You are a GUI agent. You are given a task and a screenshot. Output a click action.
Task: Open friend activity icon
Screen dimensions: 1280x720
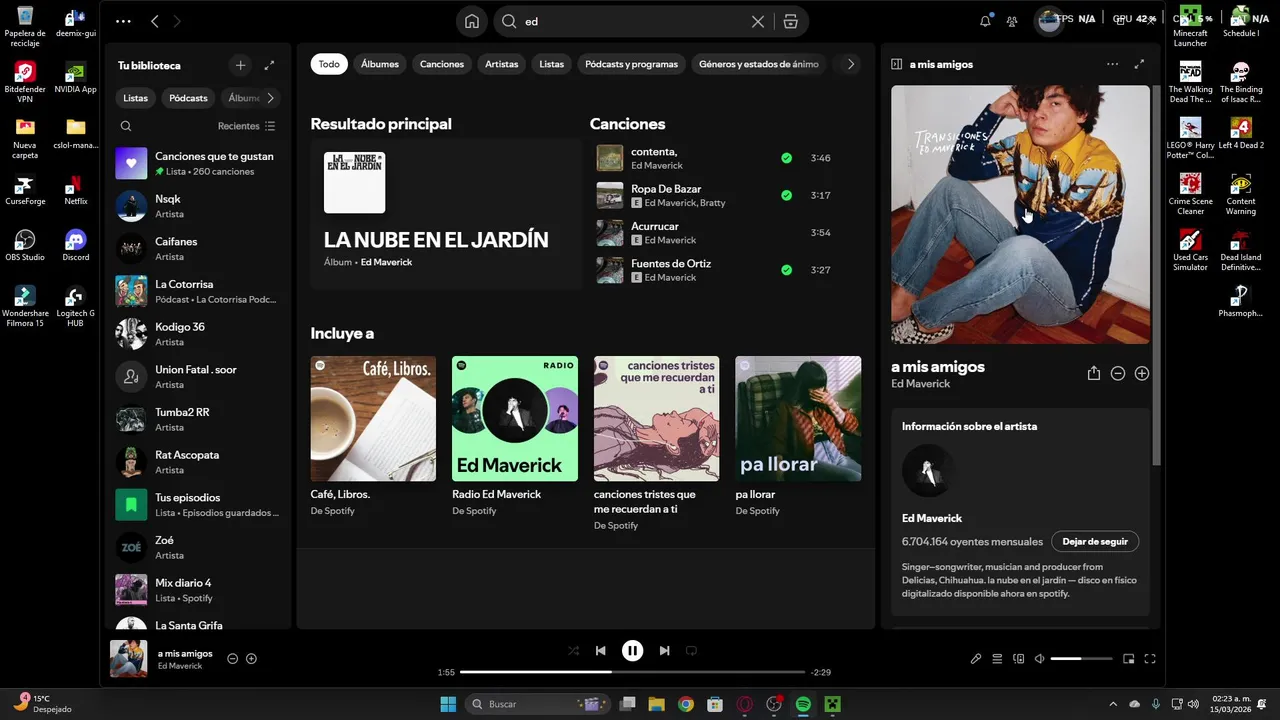[1012, 21]
